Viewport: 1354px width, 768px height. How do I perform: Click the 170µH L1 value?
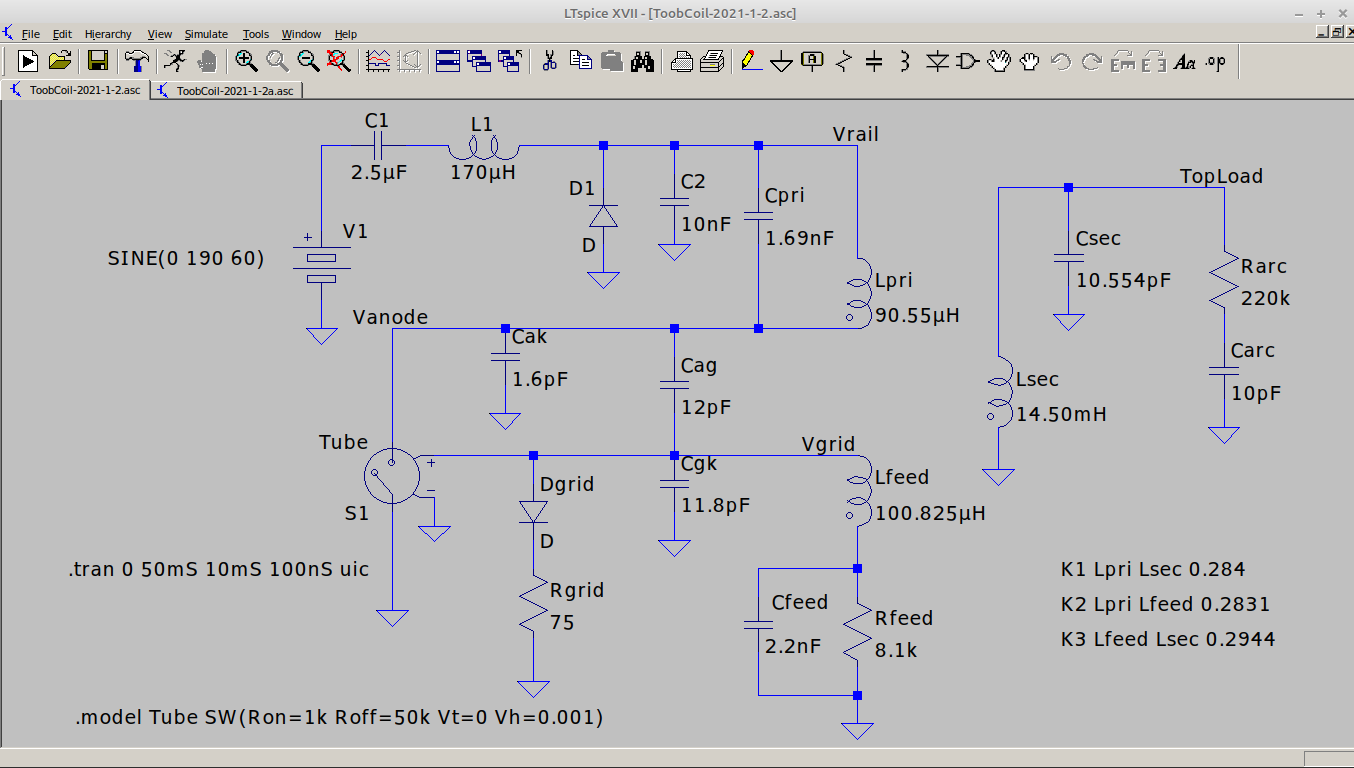(x=482, y=171)
